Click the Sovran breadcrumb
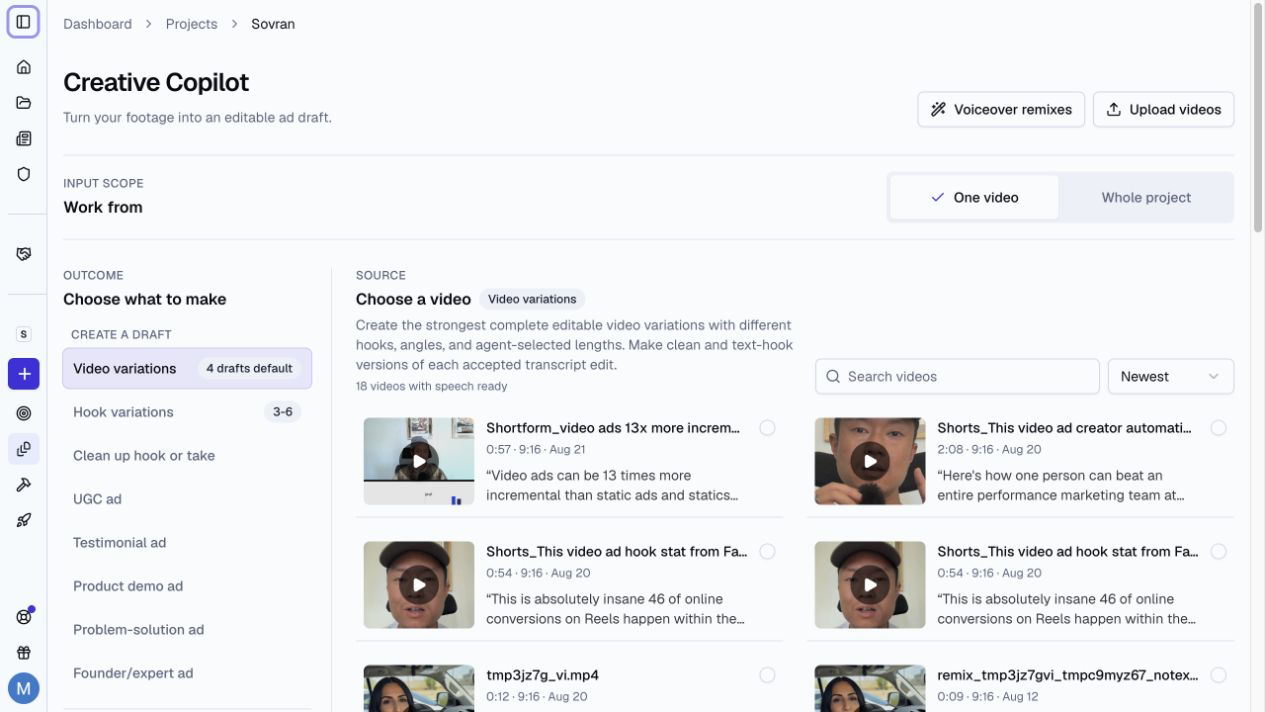Image resolution: width=1265 pixels, height=712 pixels. (273, 24)
